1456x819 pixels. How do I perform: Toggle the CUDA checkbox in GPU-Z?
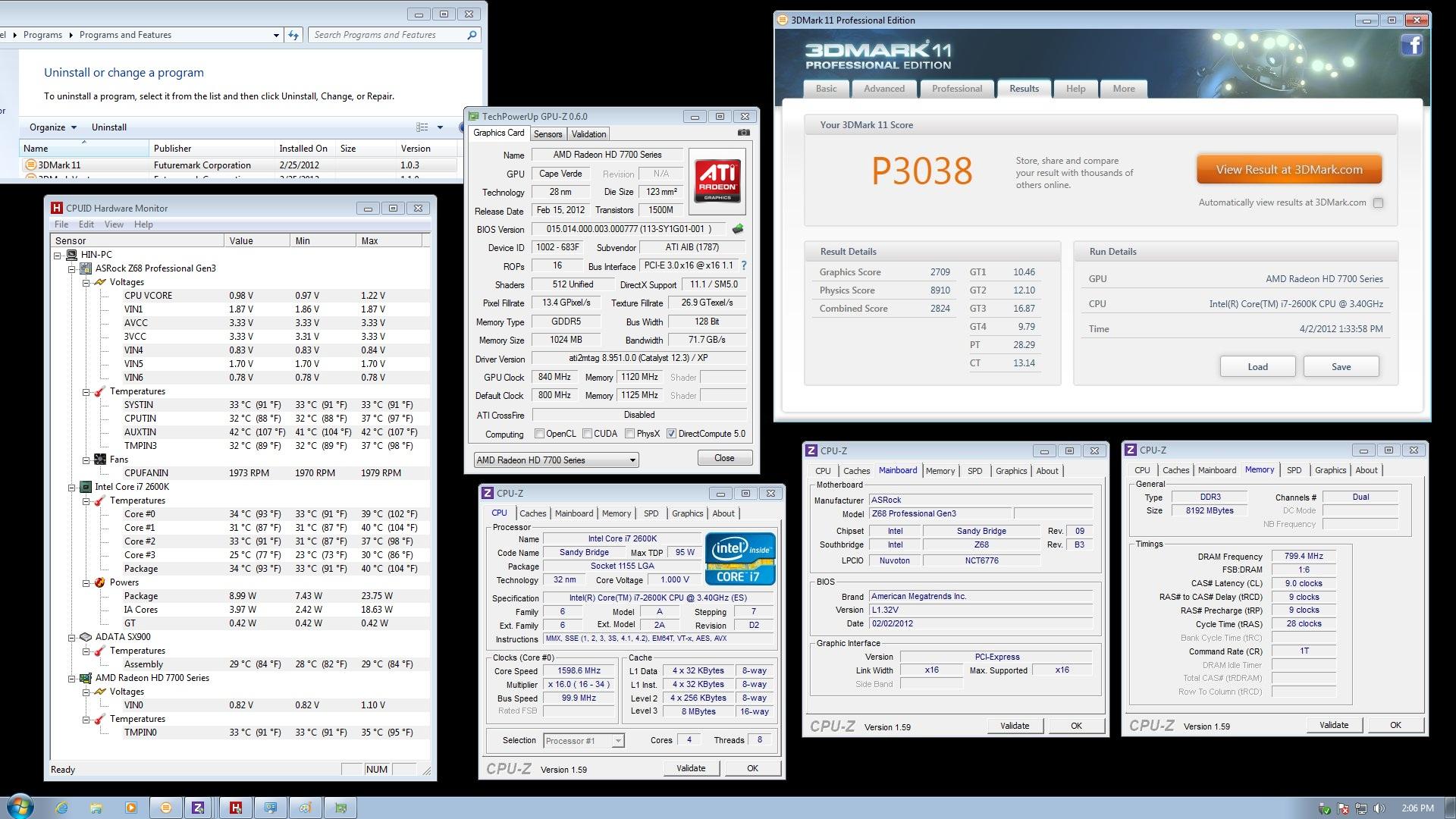pyautogui.click(x=587, y=434)
